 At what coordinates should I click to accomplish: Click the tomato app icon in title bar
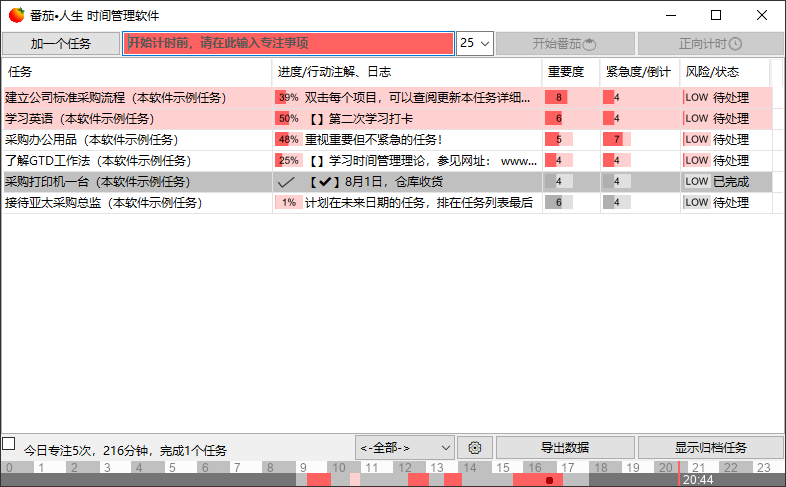point(15,15)
